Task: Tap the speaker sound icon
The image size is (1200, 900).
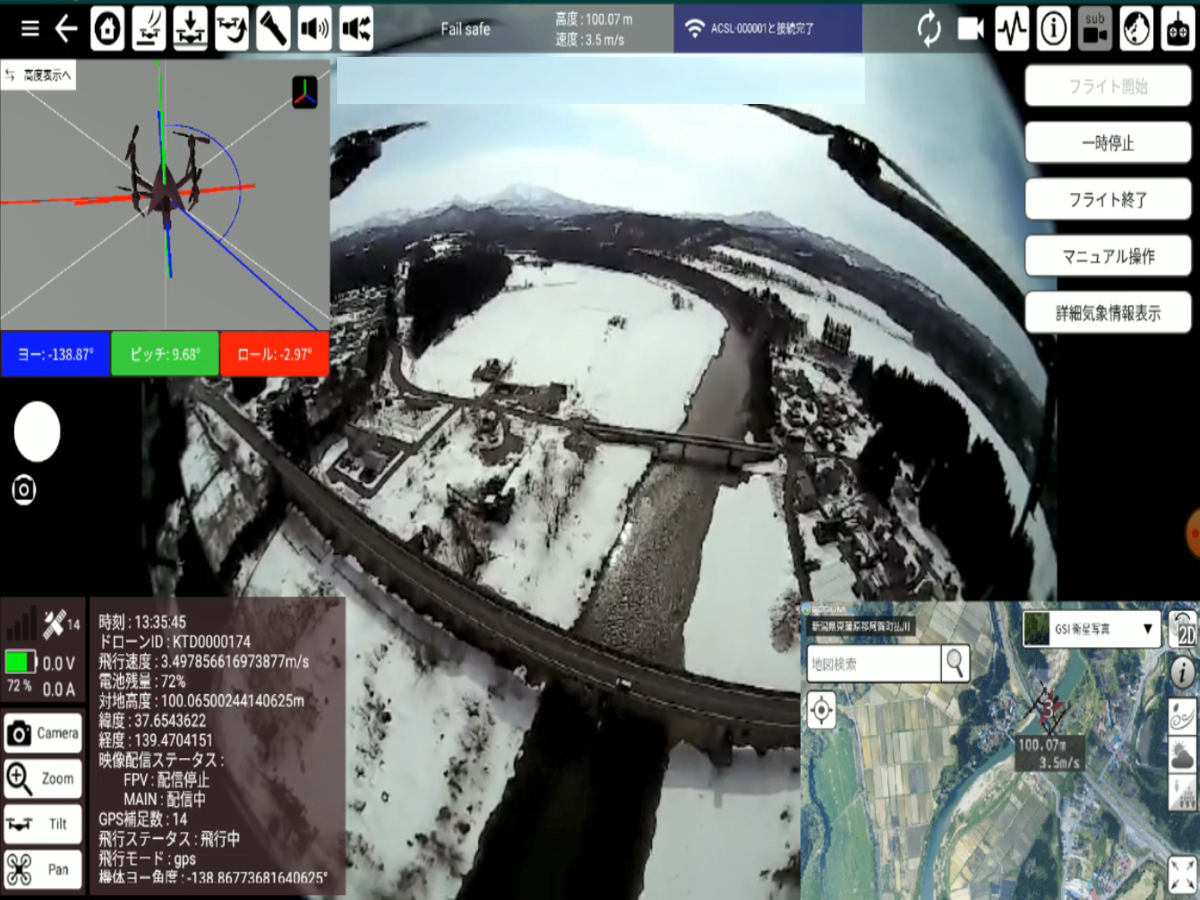Action: point(314,29)
